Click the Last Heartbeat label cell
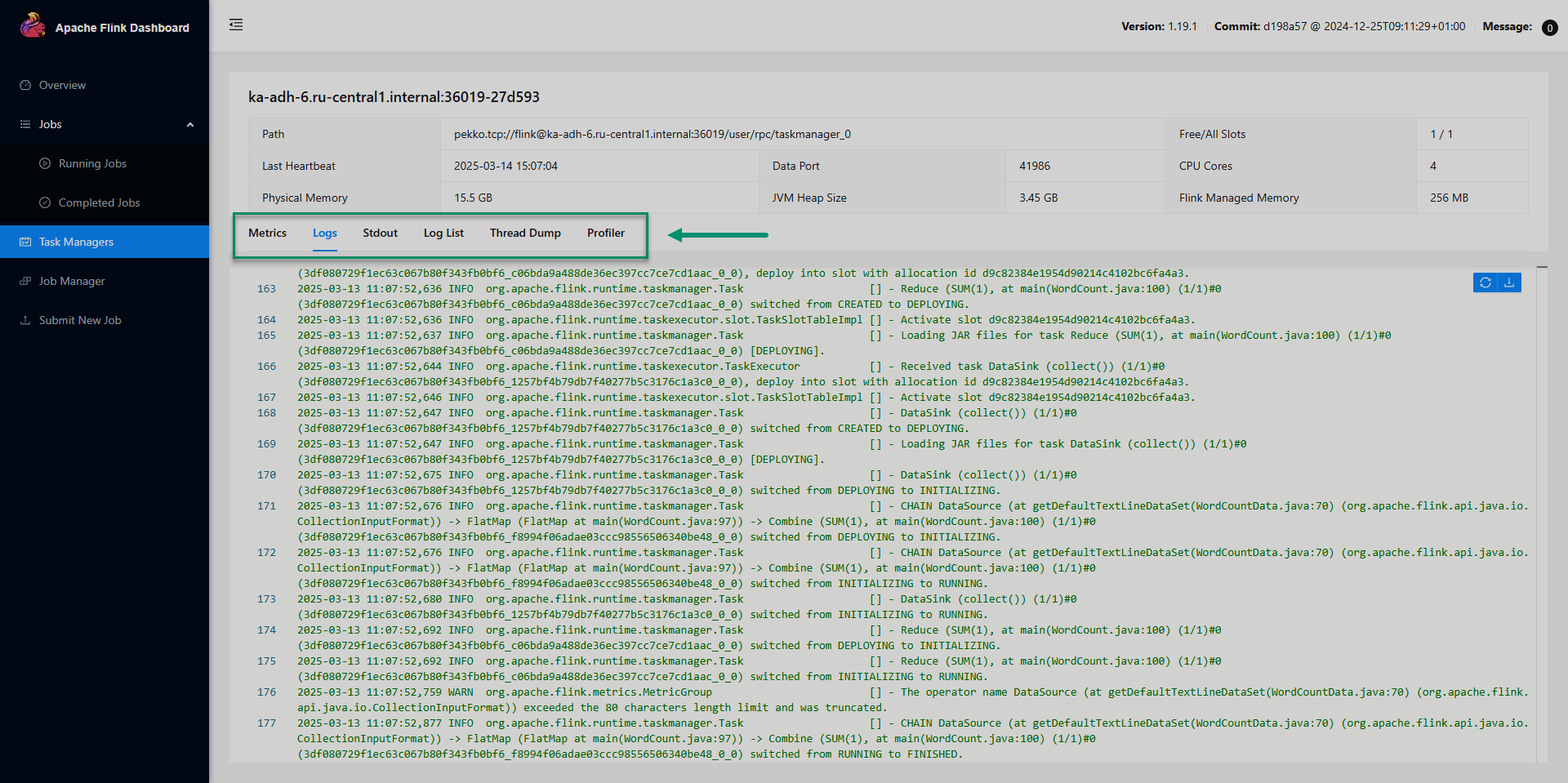Screen dimensions: 1568x783 point(345,166)
